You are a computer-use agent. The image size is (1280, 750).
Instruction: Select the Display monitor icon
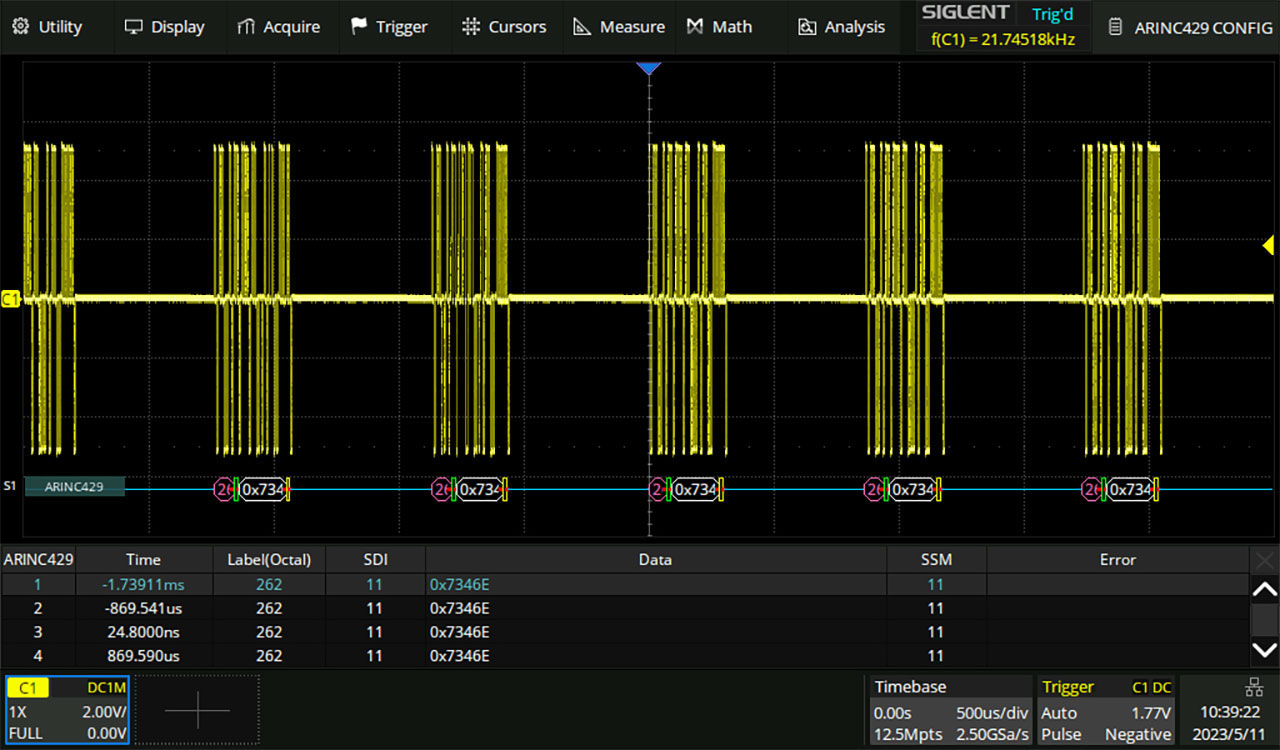[x=133, y=25]
